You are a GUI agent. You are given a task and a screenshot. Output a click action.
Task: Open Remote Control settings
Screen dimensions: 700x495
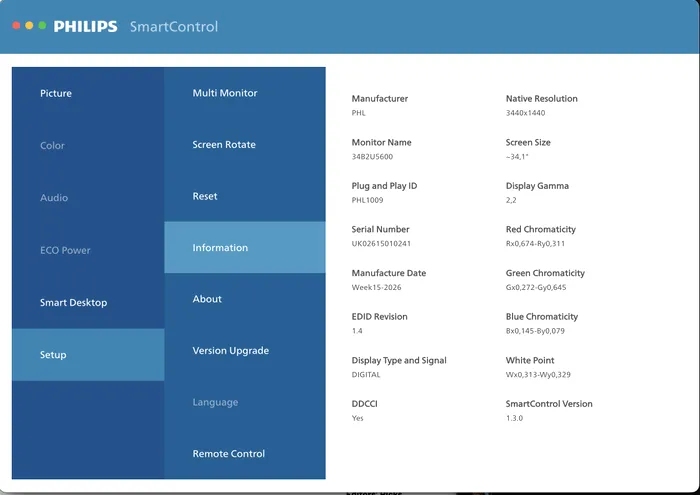point(245,453)
